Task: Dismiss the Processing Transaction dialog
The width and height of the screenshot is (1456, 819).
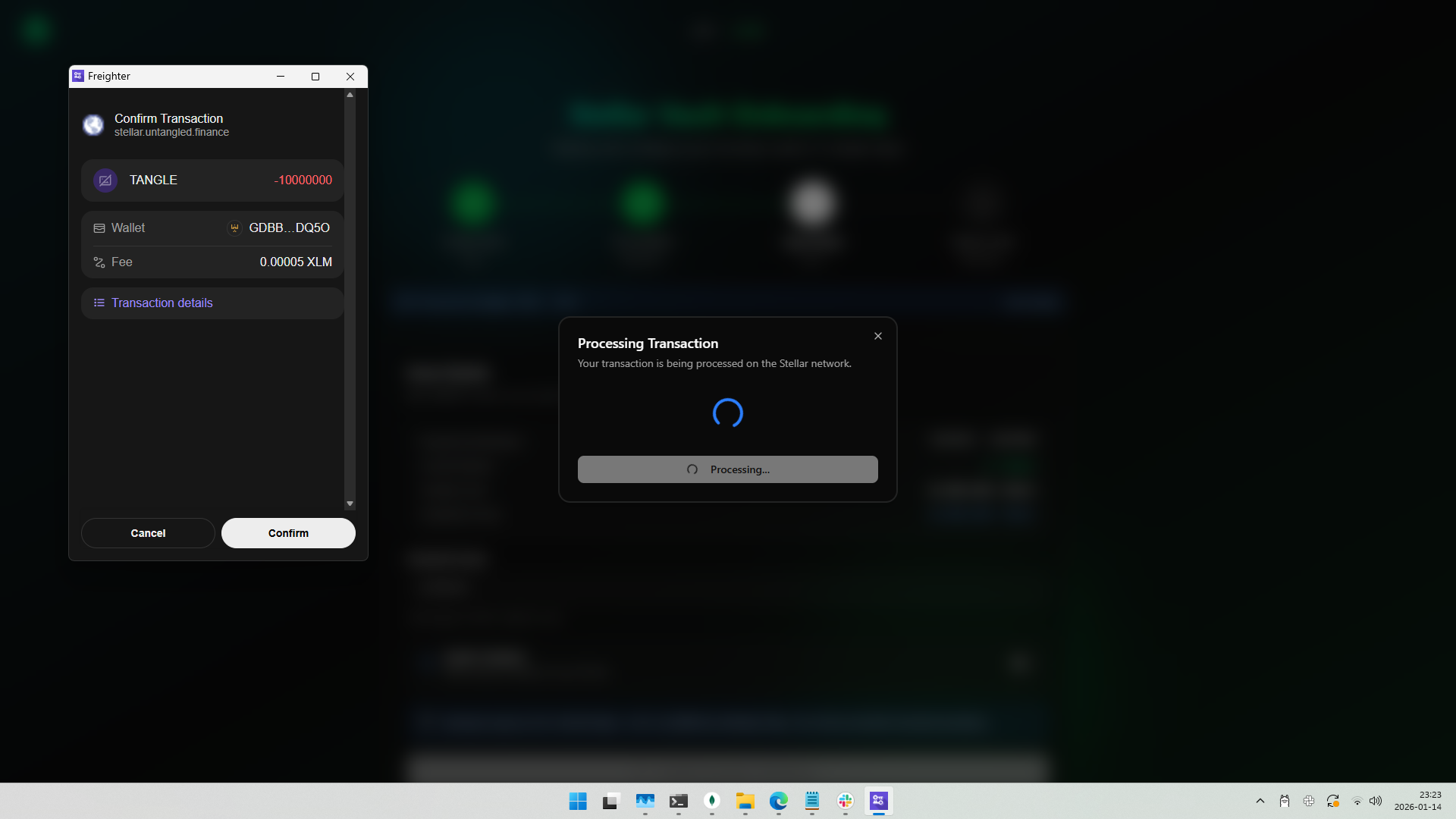Action: pos(877,335)
